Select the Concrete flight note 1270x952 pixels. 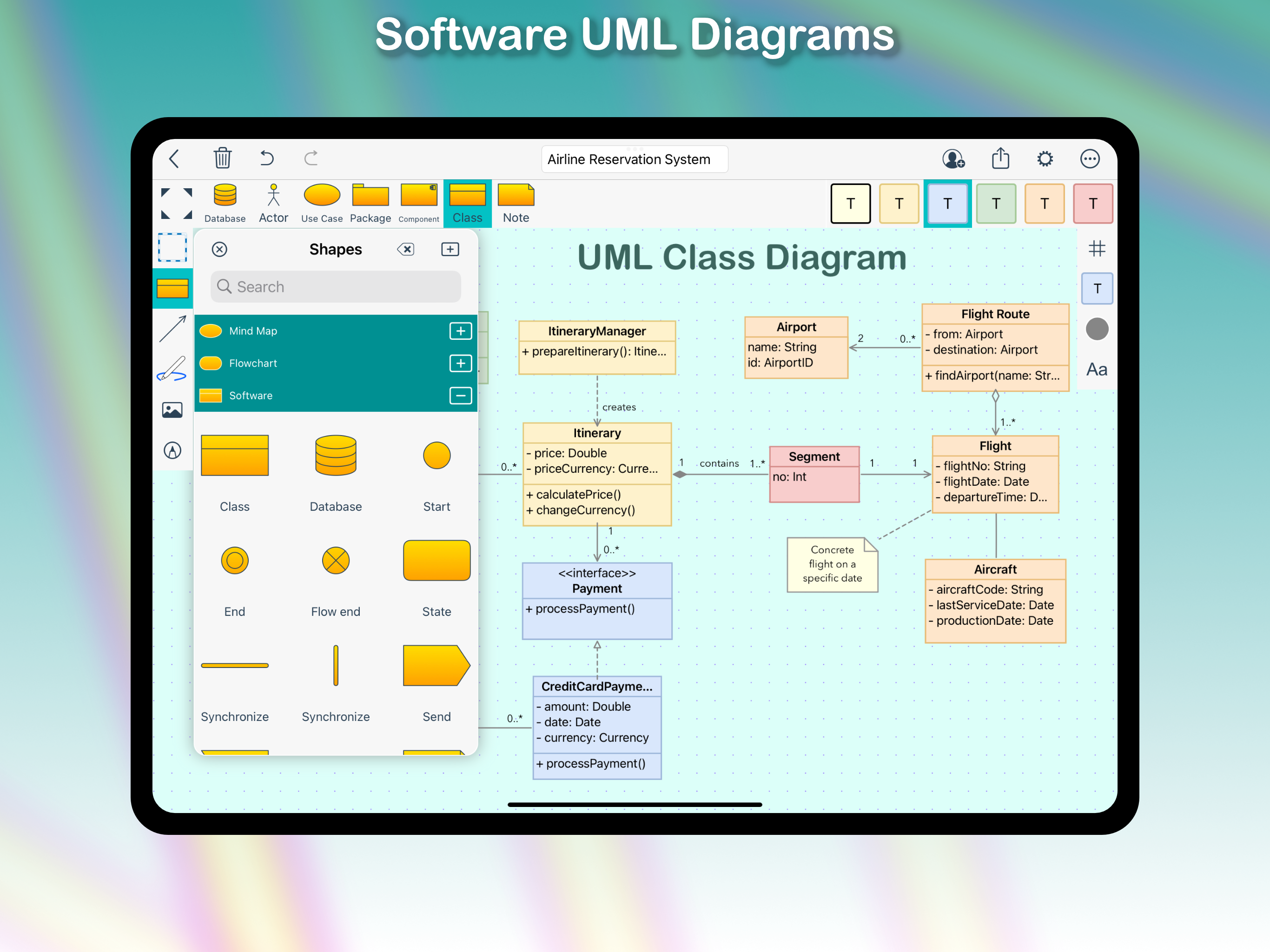pyautogui.click(x=832, y=564)
